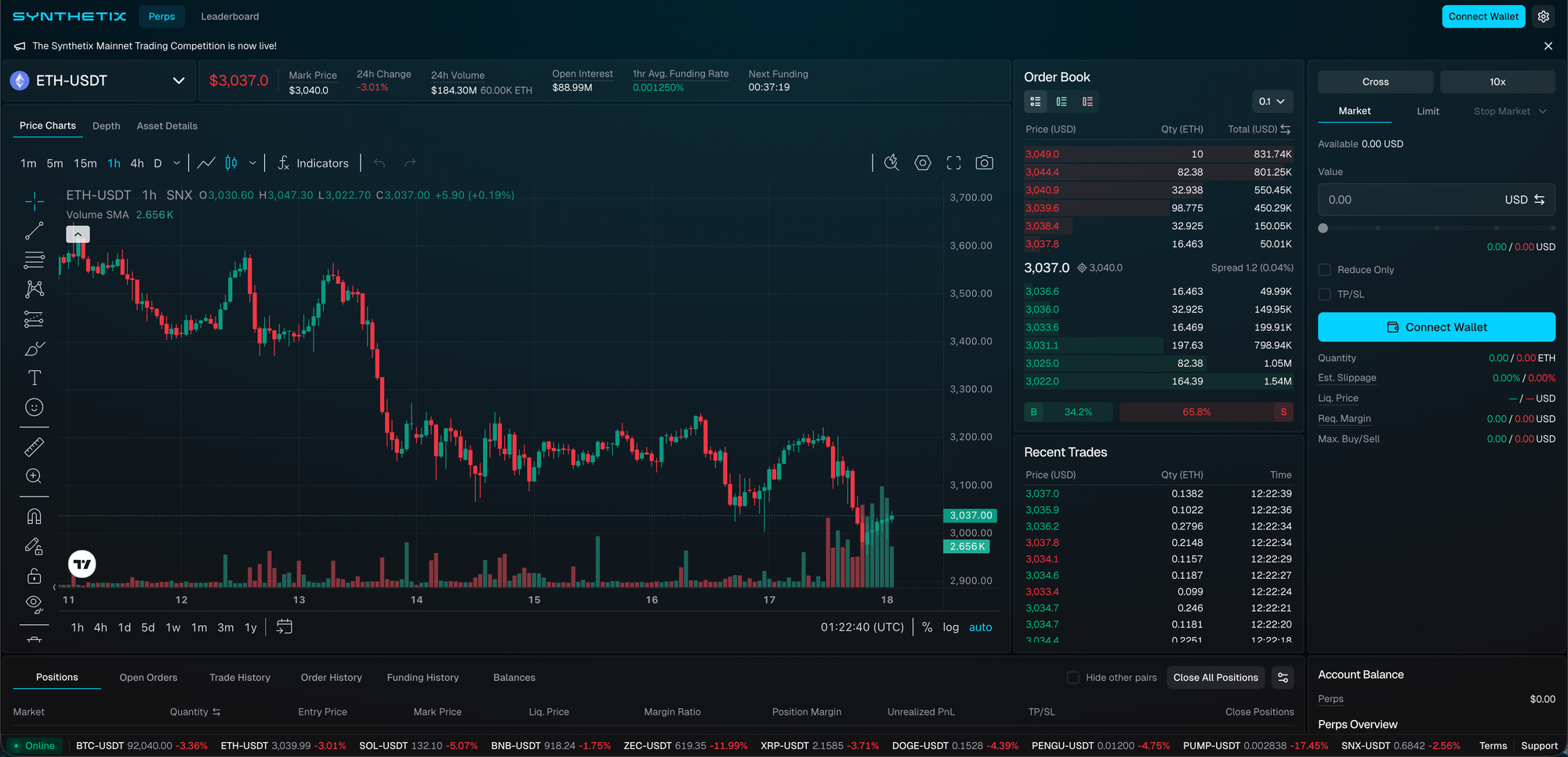Click the Close All Positions button
1568x757 pixels.
pos(1215,678)
